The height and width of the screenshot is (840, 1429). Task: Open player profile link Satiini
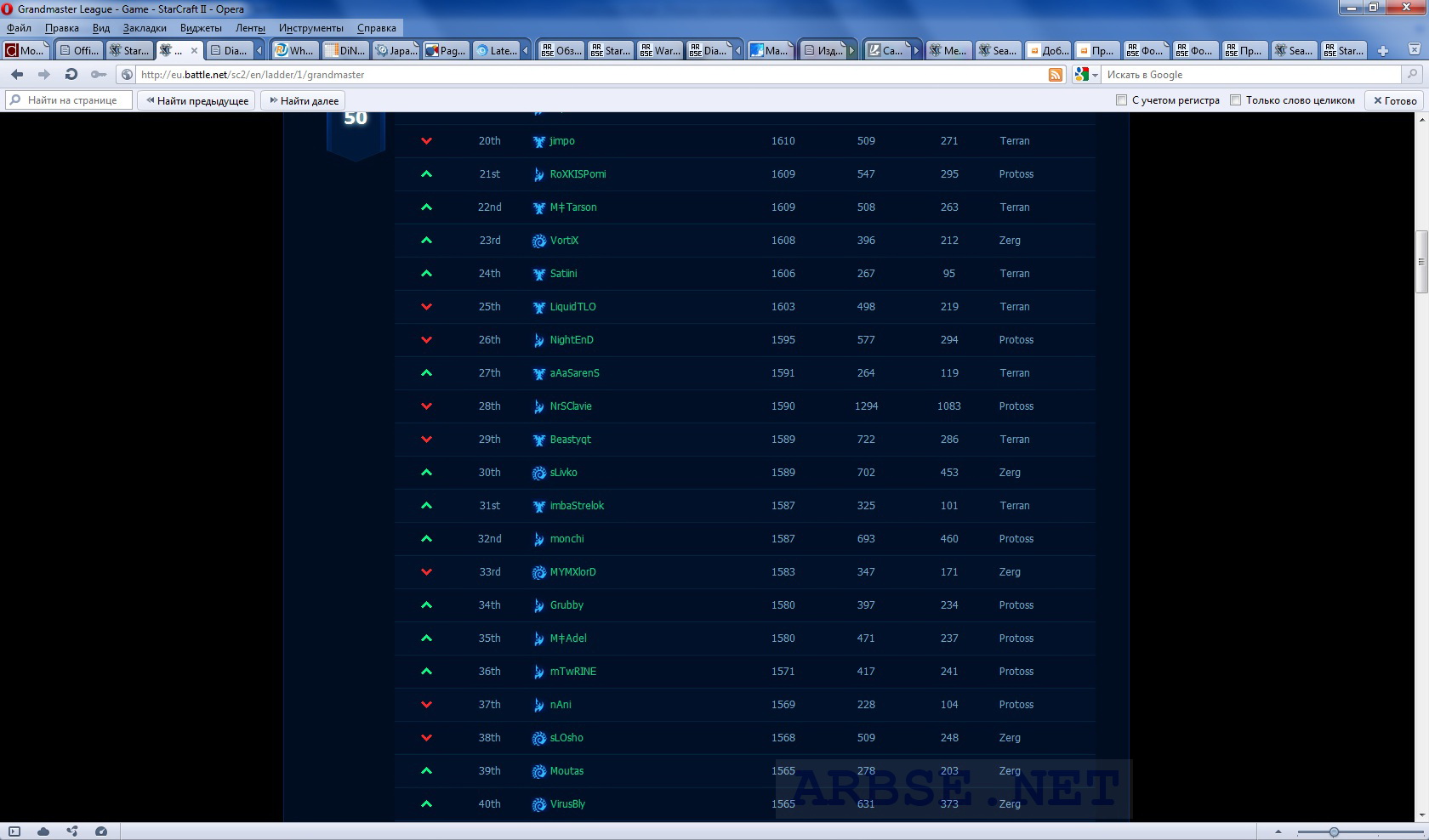(563, 274)
